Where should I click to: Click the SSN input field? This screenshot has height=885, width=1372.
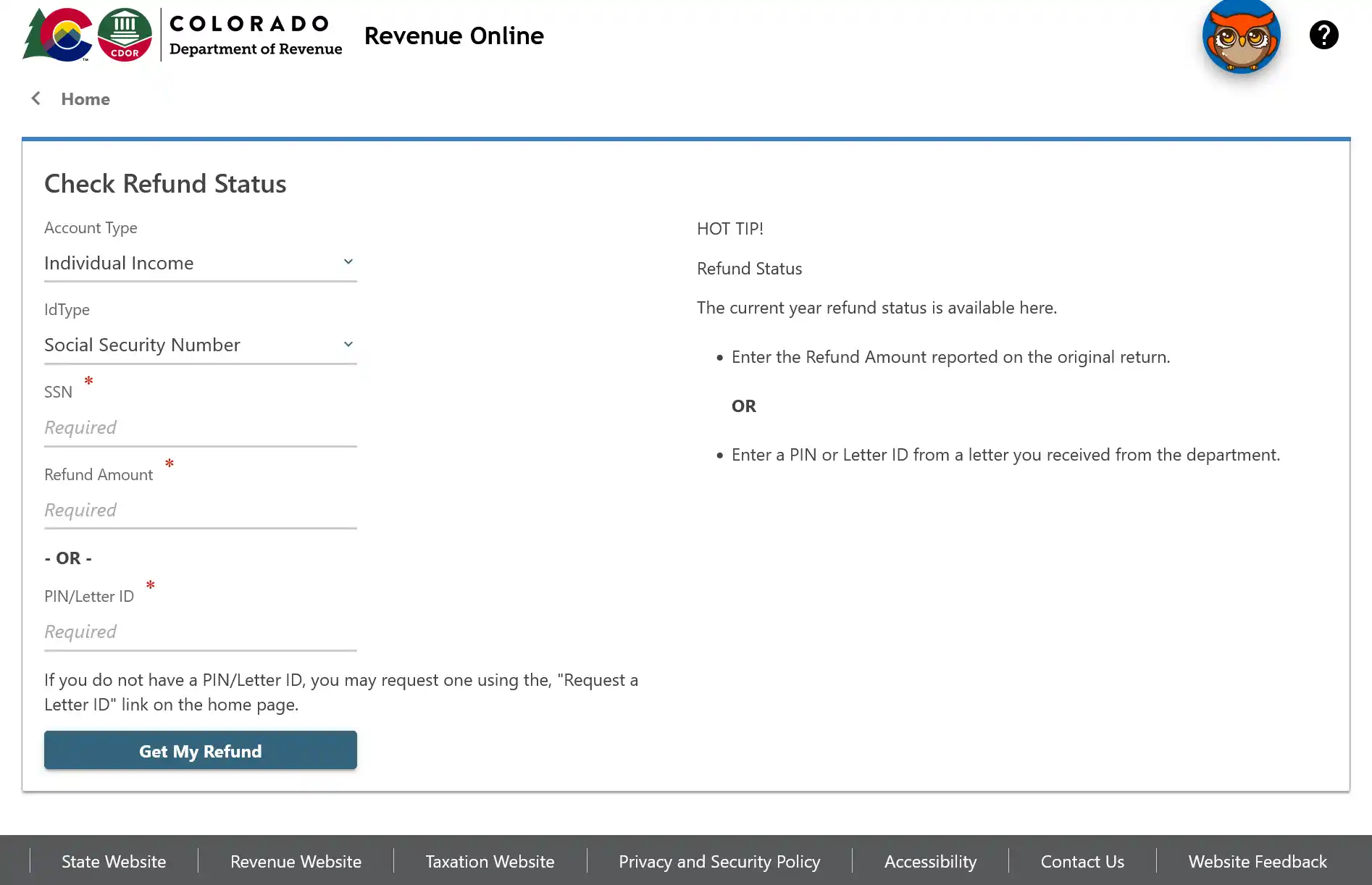[200, 427]
